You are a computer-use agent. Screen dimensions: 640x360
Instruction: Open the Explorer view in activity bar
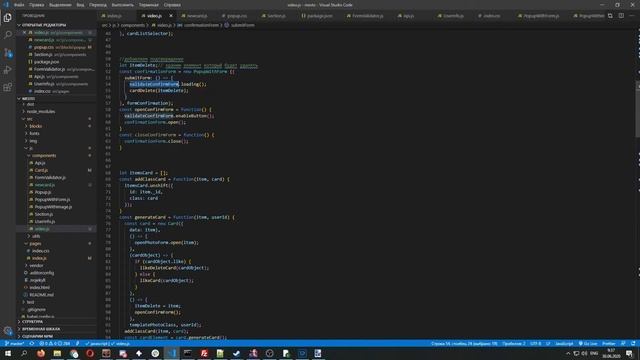(8, 18)
